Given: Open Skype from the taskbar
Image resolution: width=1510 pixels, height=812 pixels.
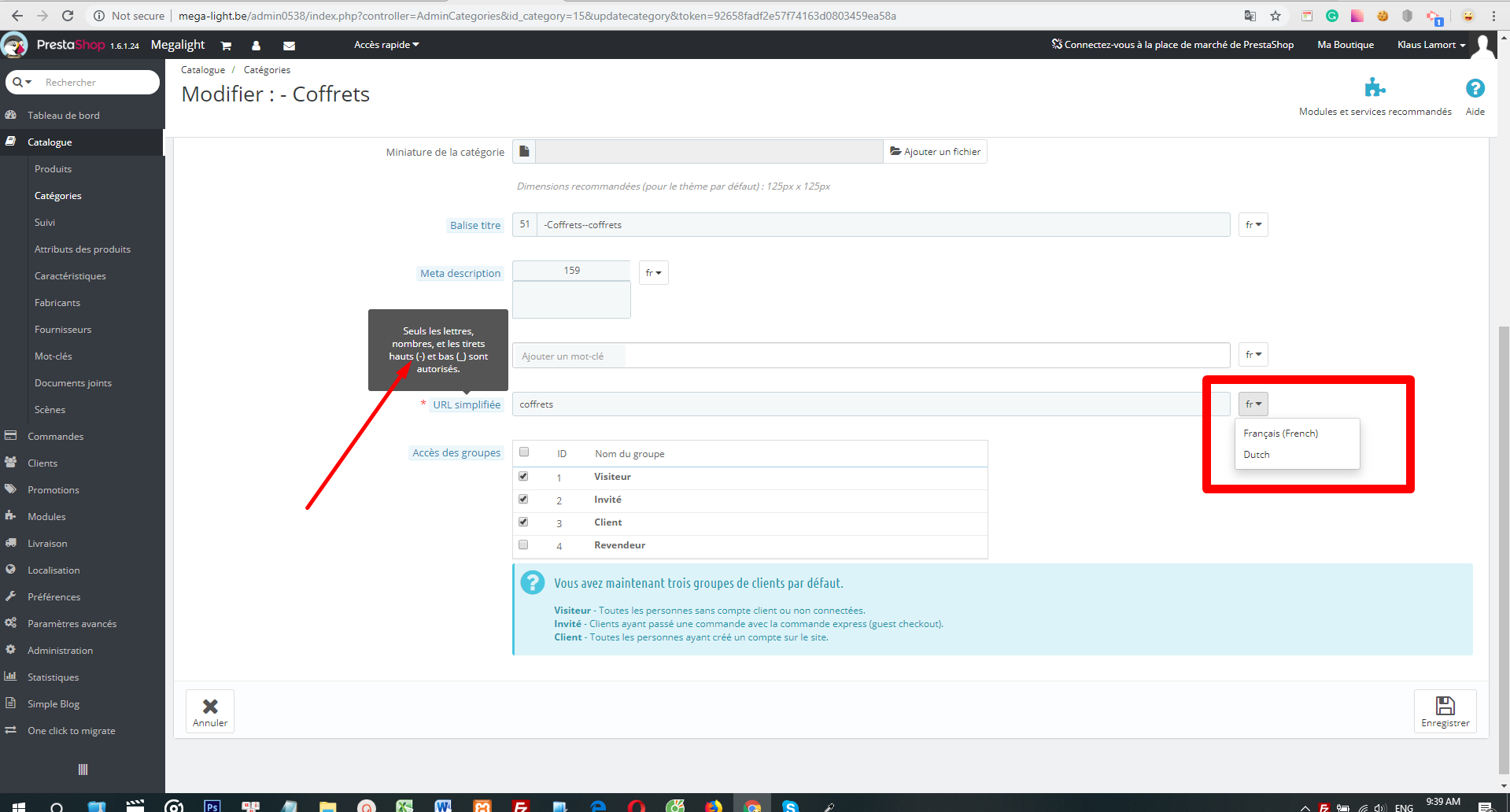Looking at the screenshot, I should pos(790,806).
